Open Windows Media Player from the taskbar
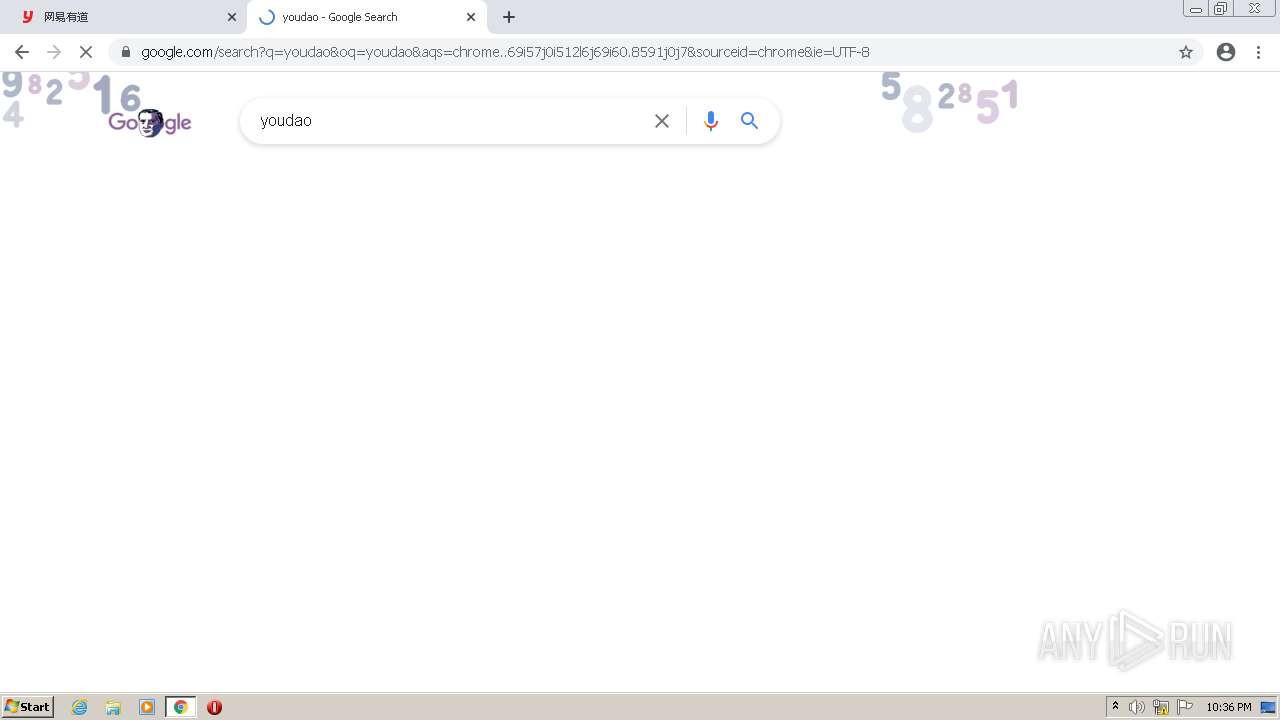The image size is (1280, 720). click(x=147, y=707)
